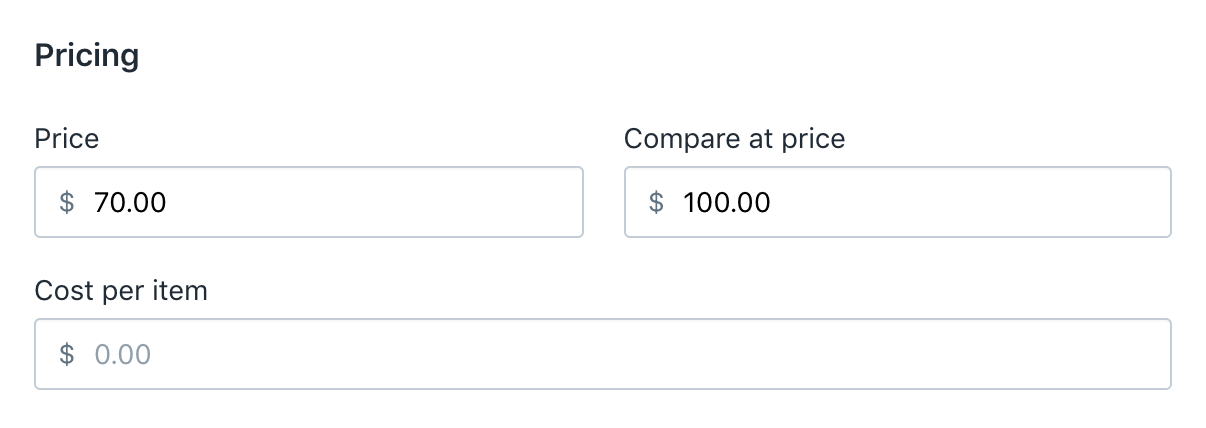The width and height of the screenshot is (1206, 428).
Task: Click empty right end of Cost per item box
Action: click(1130, 355)
